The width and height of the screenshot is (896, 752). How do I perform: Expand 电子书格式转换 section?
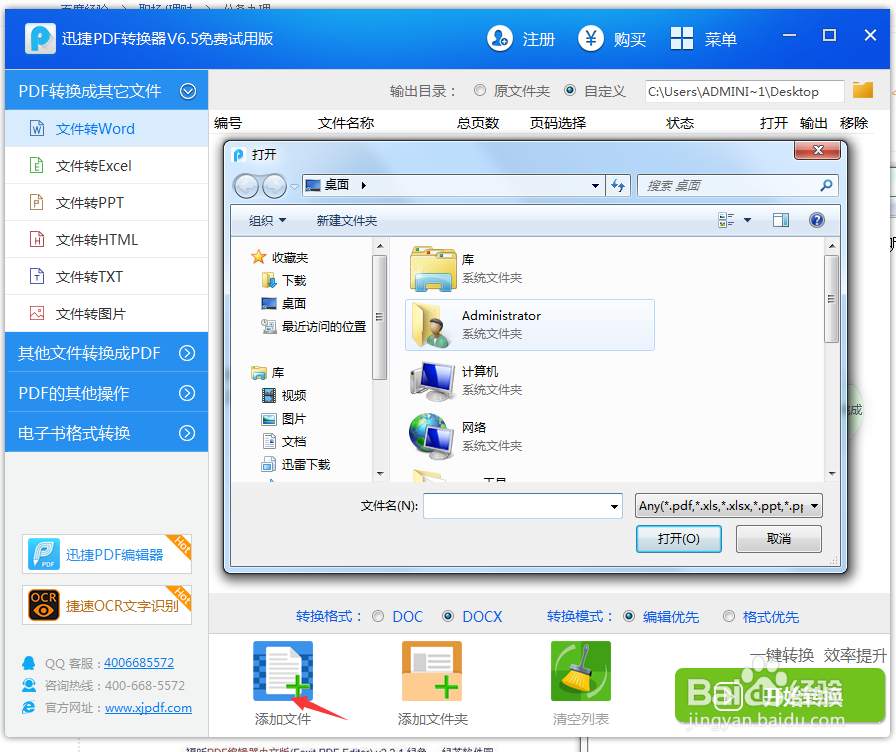pos(187,433)
